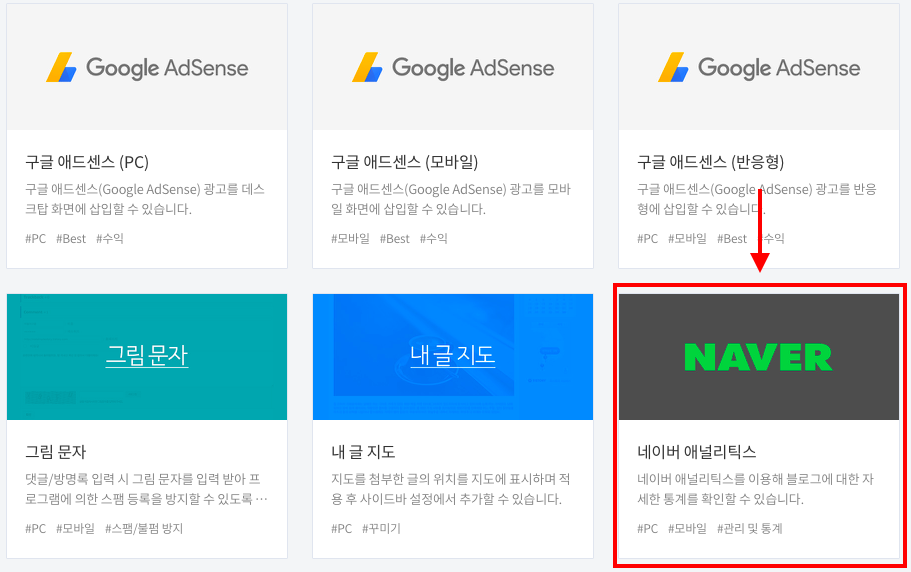The width and height of the screenshot is (911, 572).
Task: Click #모바일 tag in 네이버 애널리틱스 card
Action: (x=687, y=528)
